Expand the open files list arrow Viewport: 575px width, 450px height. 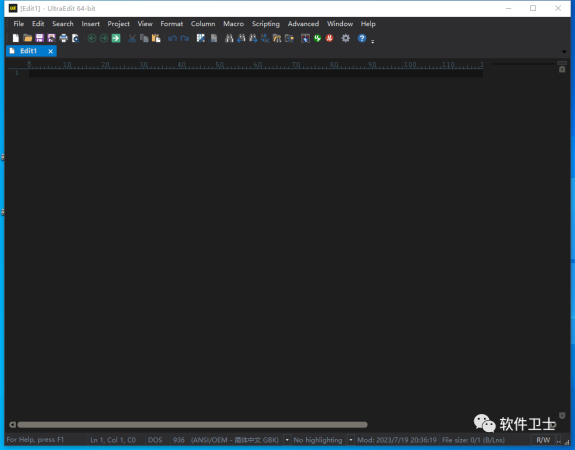click(x=564, y=52)
